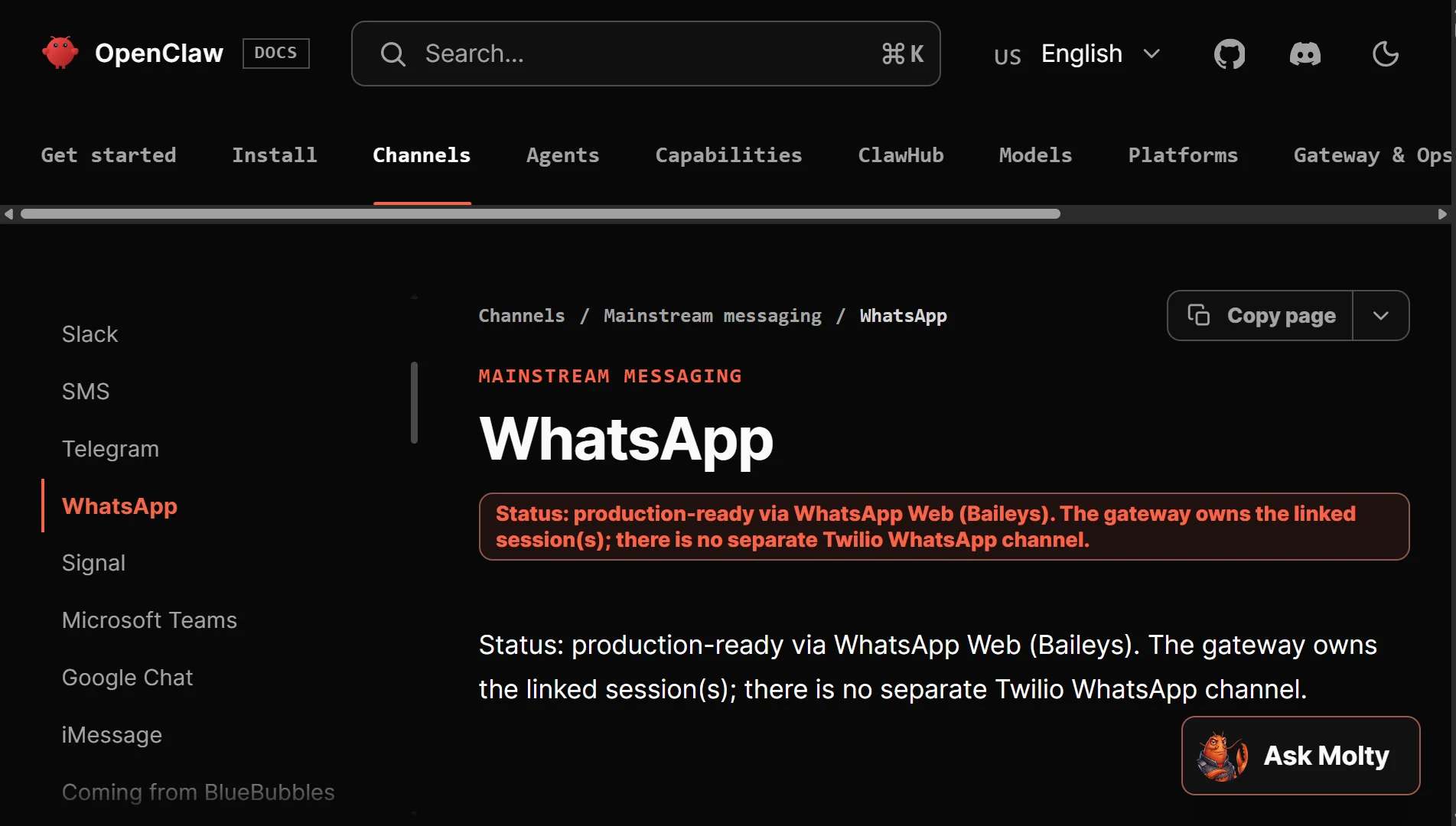Screen dimensions: 1456x826
Task: Click the DOCS badge
Action: pyautogui.click(x=275, y=53)
